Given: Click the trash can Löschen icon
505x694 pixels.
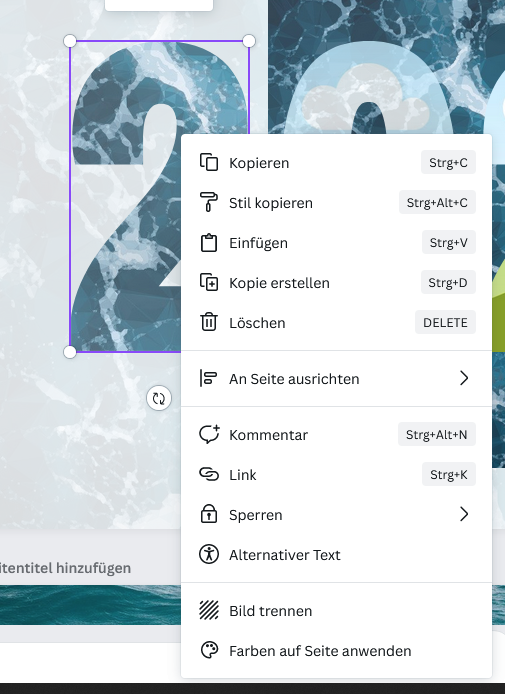Looking at the screenshot, I should [x=209, y=322].
